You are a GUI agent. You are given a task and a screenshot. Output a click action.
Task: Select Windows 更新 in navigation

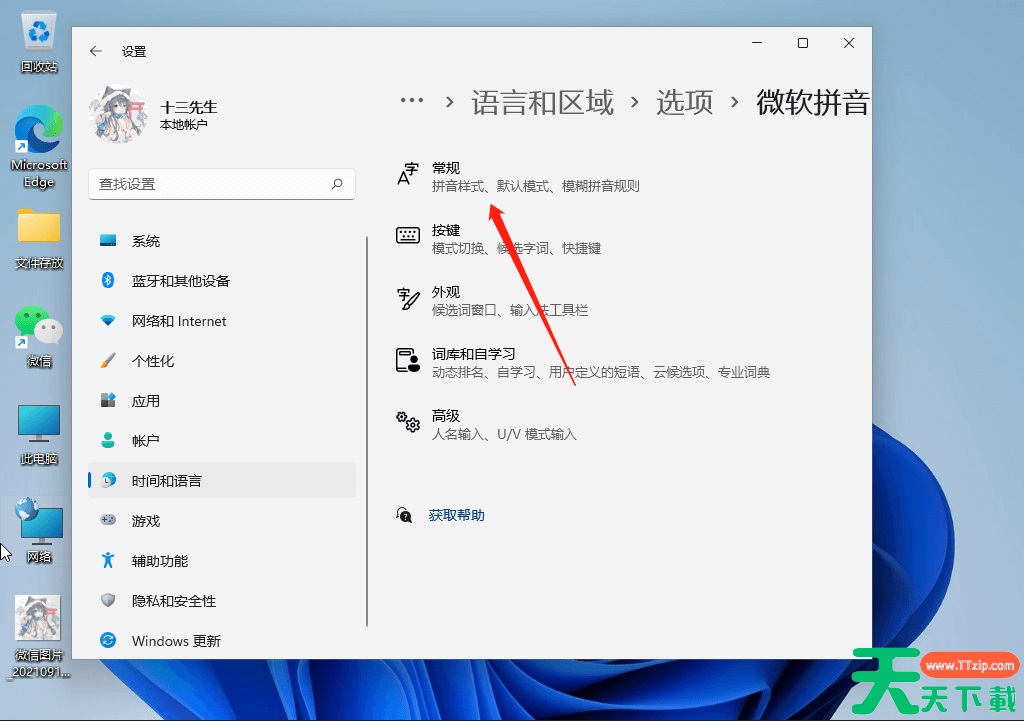(x=222, y=640)
